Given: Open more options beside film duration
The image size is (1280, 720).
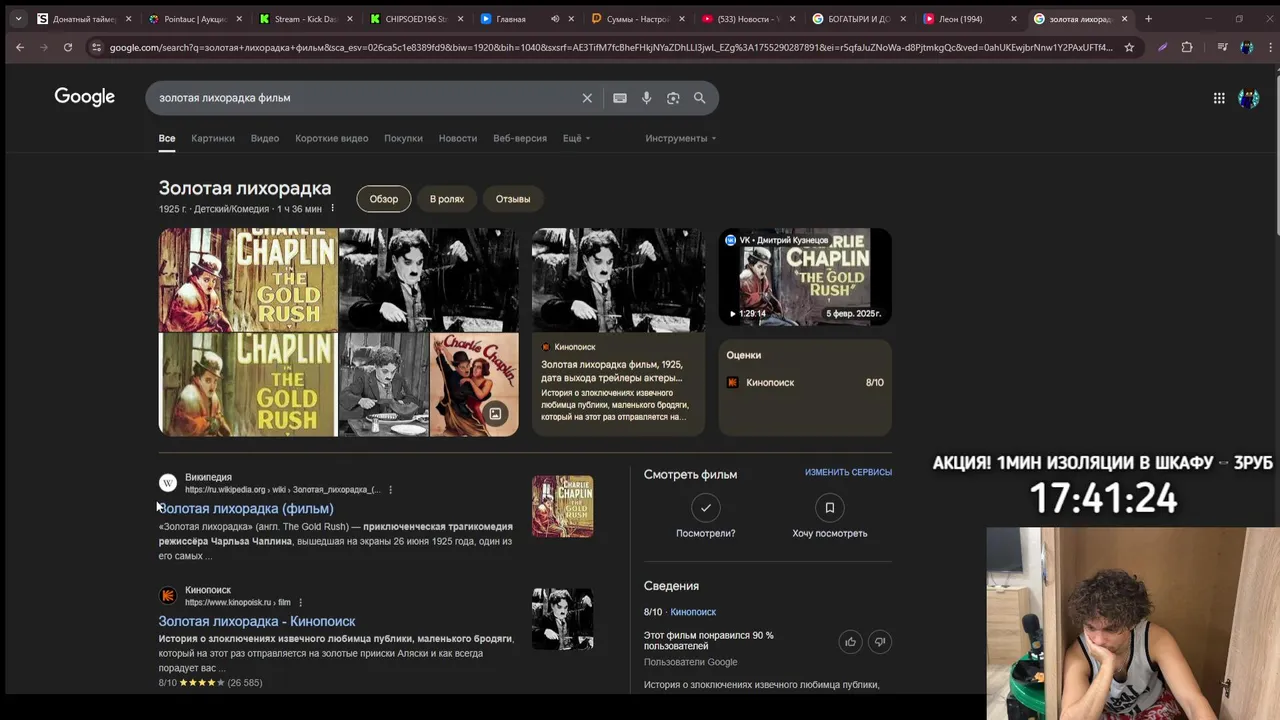Looking at the screenshot, I should tap(333, 208).
